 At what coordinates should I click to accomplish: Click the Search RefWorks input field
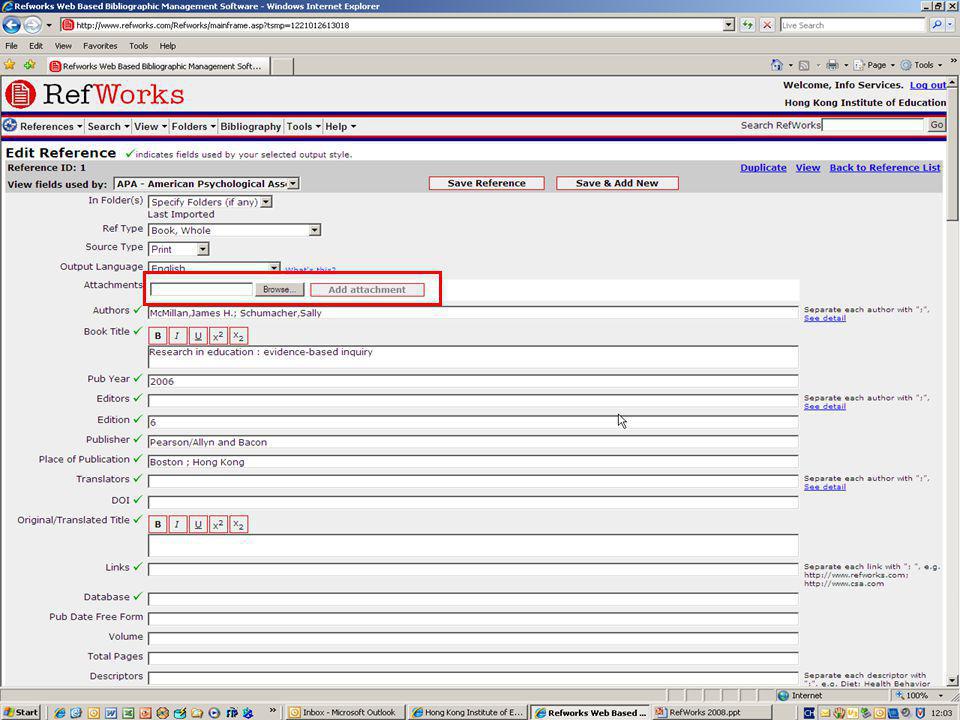[x=872, y=125]
